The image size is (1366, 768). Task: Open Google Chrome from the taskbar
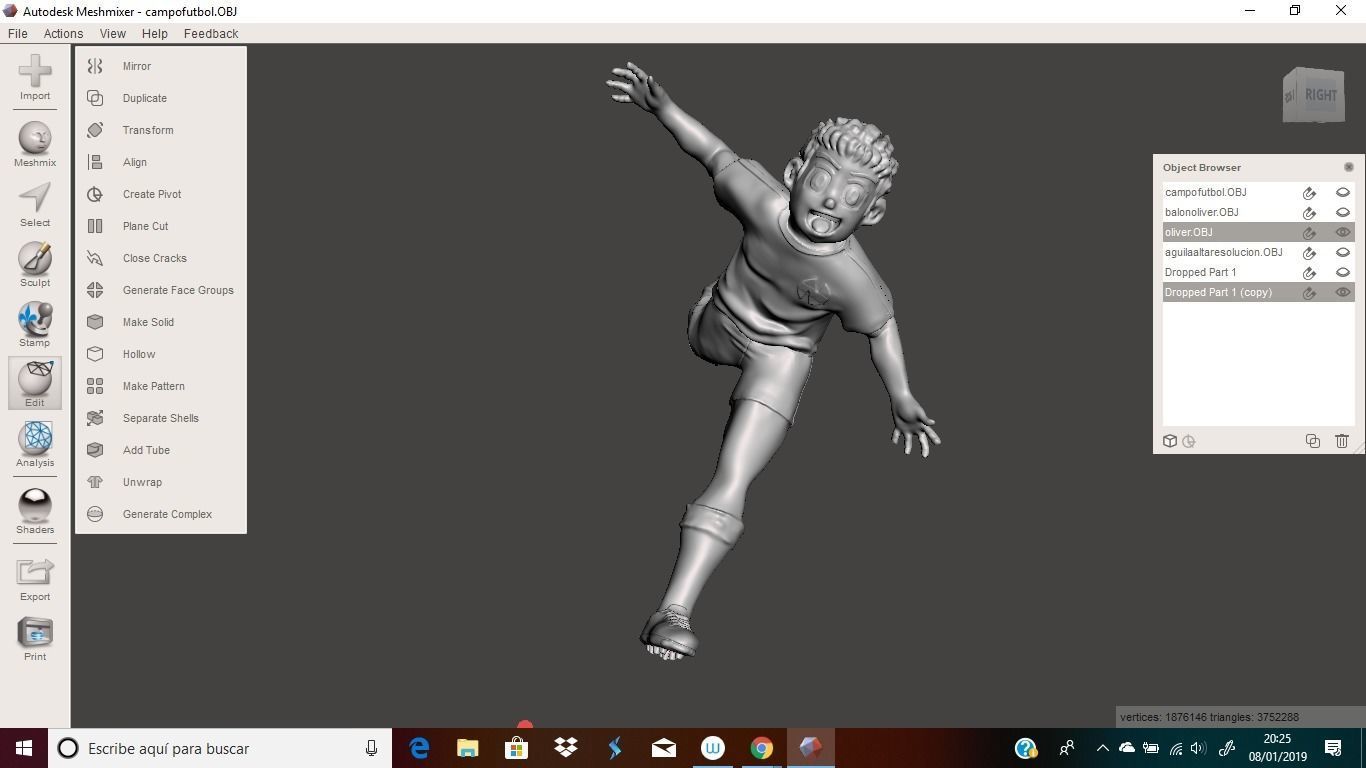tap(762, 748)
